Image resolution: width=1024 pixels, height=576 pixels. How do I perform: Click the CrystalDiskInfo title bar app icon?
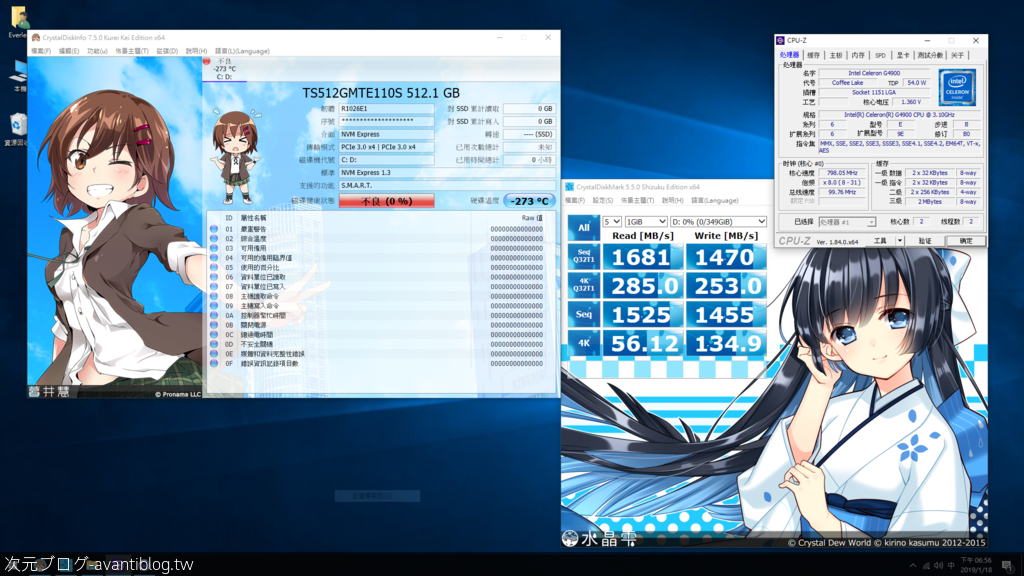point(36,38)
